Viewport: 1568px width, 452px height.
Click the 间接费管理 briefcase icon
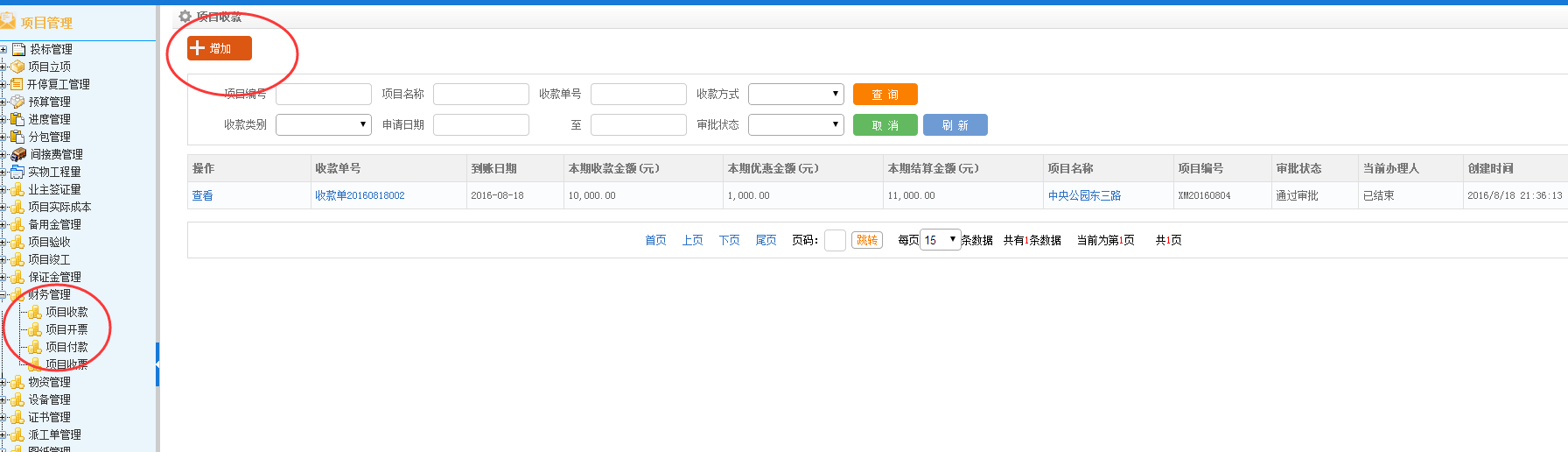[x=18, y=154]
